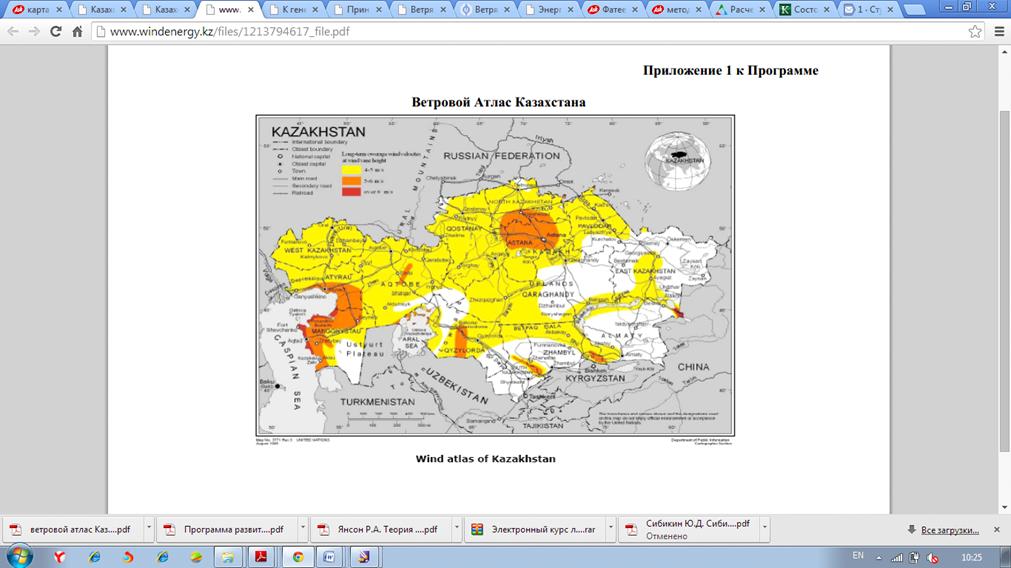Expand menu for Электронный курс rar download
Screen dimensions: 1011x568
point(610,529)
